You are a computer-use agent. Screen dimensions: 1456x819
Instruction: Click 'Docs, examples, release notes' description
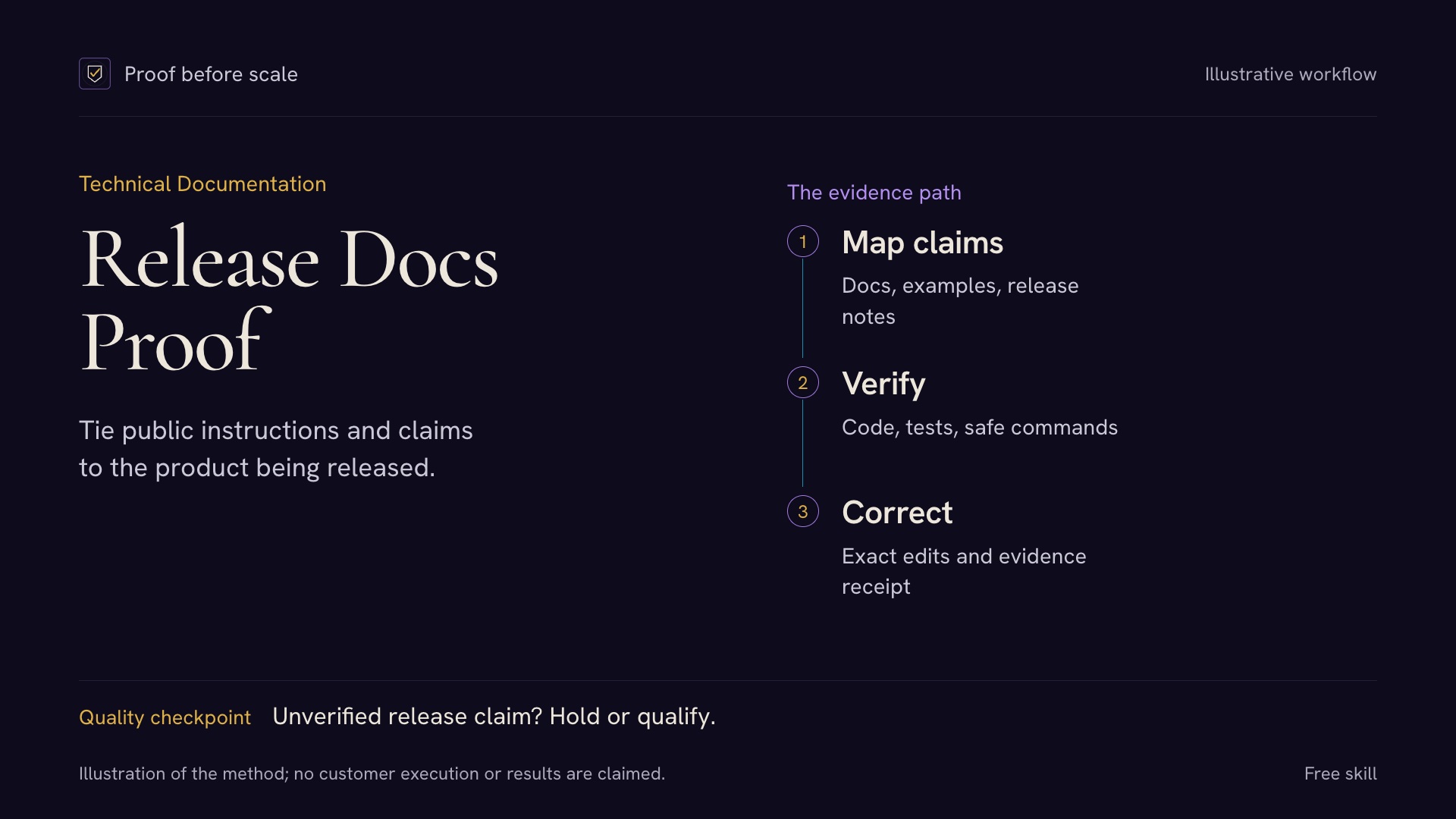(x=960, y=301)
